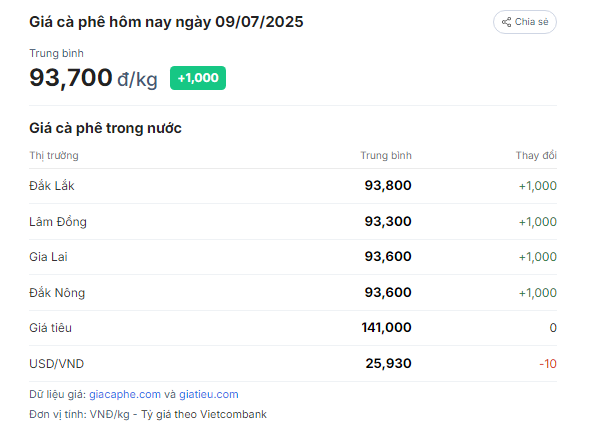
Task: Click the red -10 USD/VND change
Action: click(548, 364)
